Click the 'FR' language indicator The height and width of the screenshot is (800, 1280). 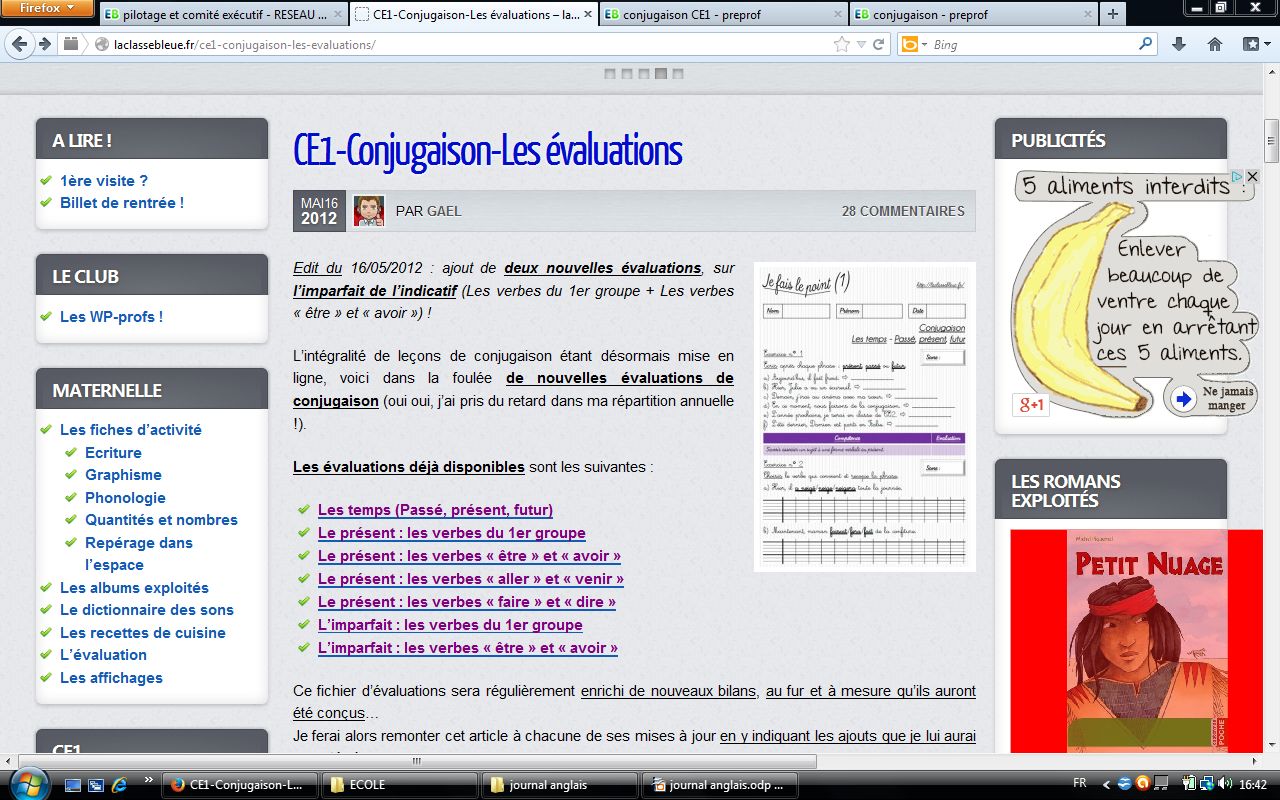pyautogui.click(x=1080, y=784)
